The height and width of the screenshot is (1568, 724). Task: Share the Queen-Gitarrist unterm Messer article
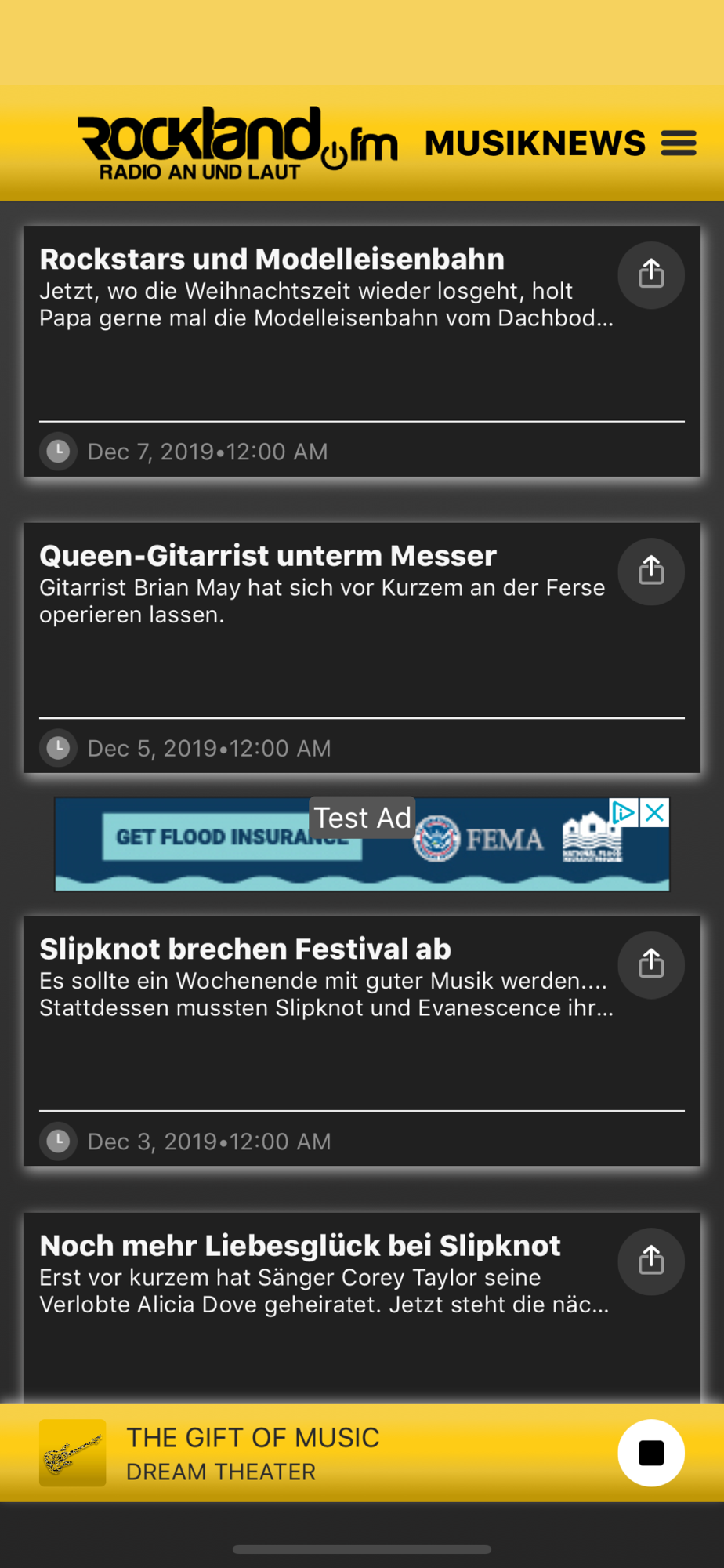(x=651, y=571)
